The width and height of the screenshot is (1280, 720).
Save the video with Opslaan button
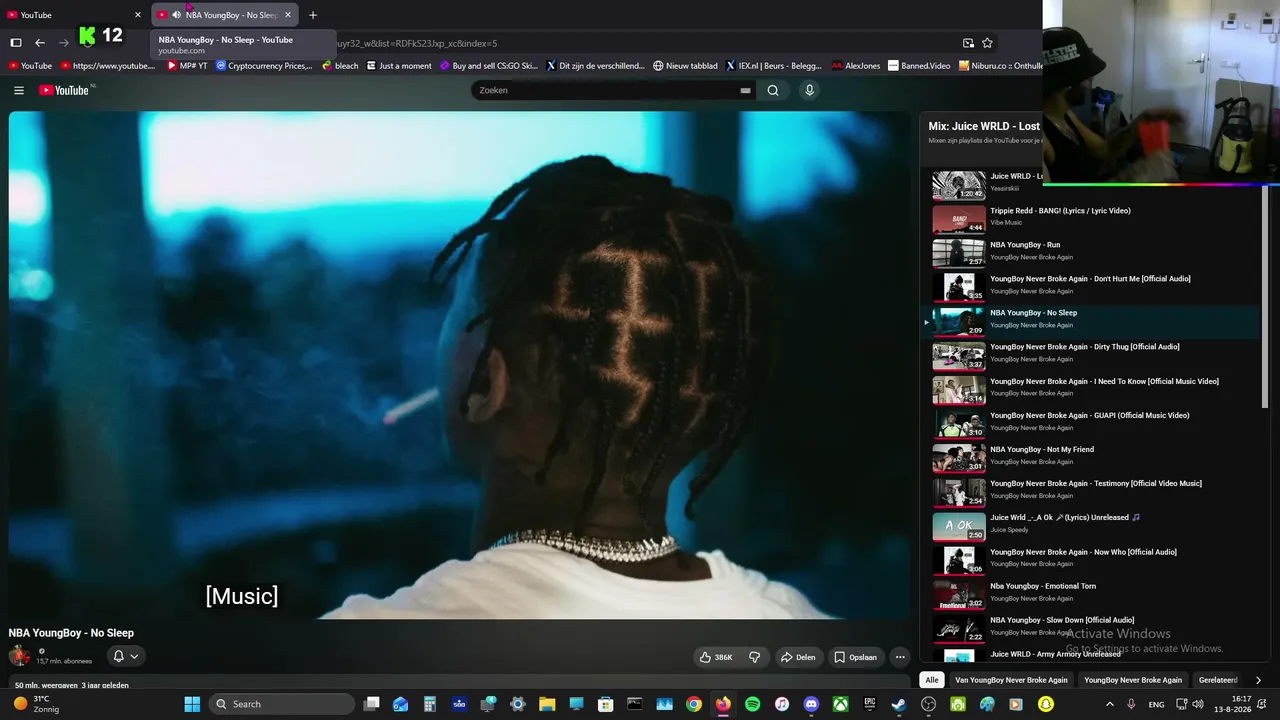point(856,657)
